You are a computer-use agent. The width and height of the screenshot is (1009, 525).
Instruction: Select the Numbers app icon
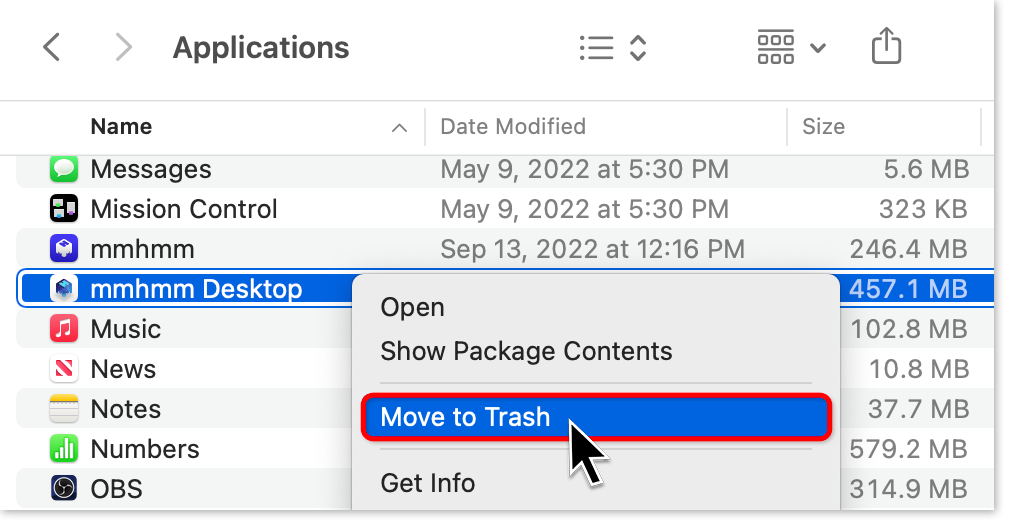pyautogui.click(x=64, y=448)
